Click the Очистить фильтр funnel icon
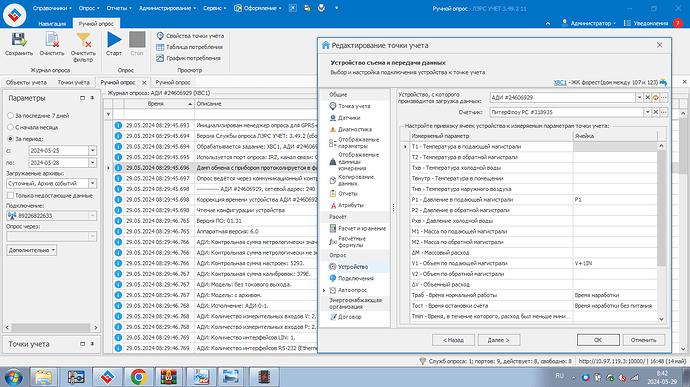Viewport: 690px width, 387px height. (83, 40)
